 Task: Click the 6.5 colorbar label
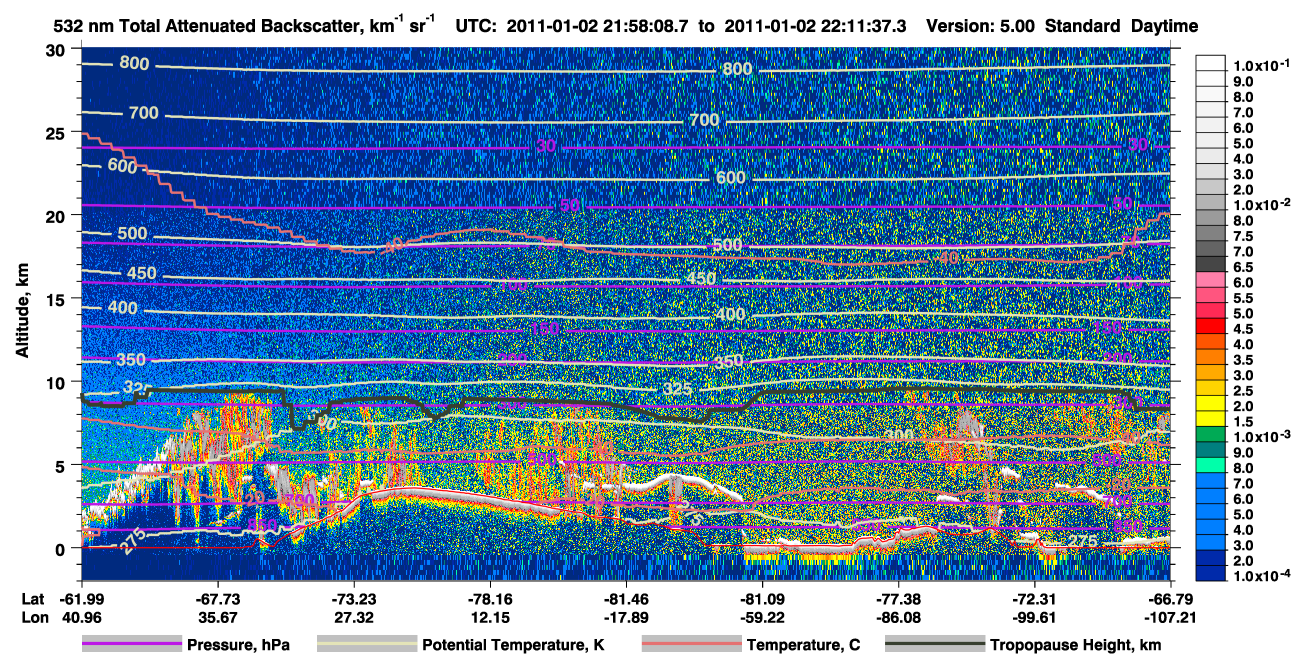click(x=1243, y=267)
